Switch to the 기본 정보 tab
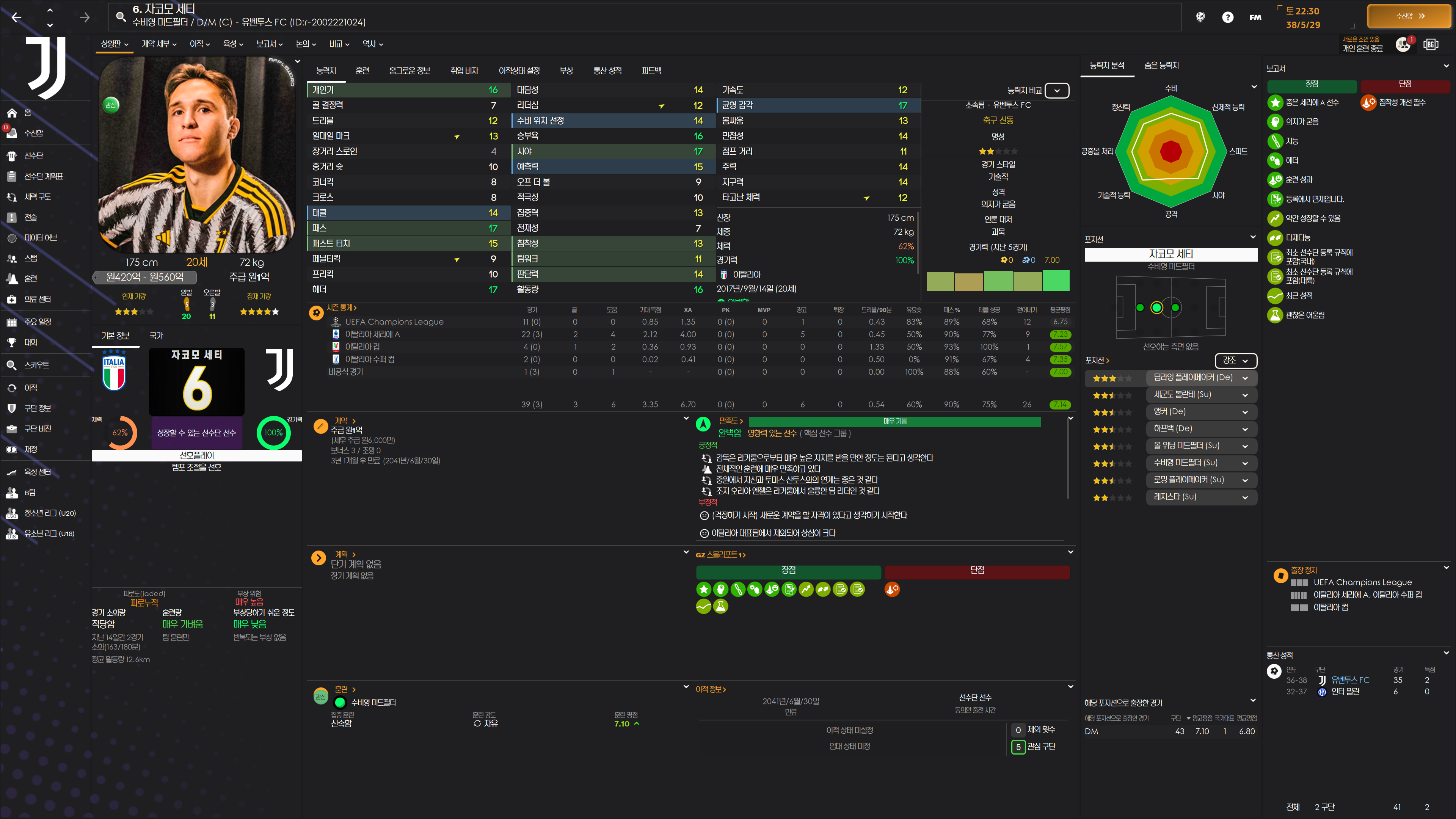This screenshot has width=1456, height=819. (115, 336)
